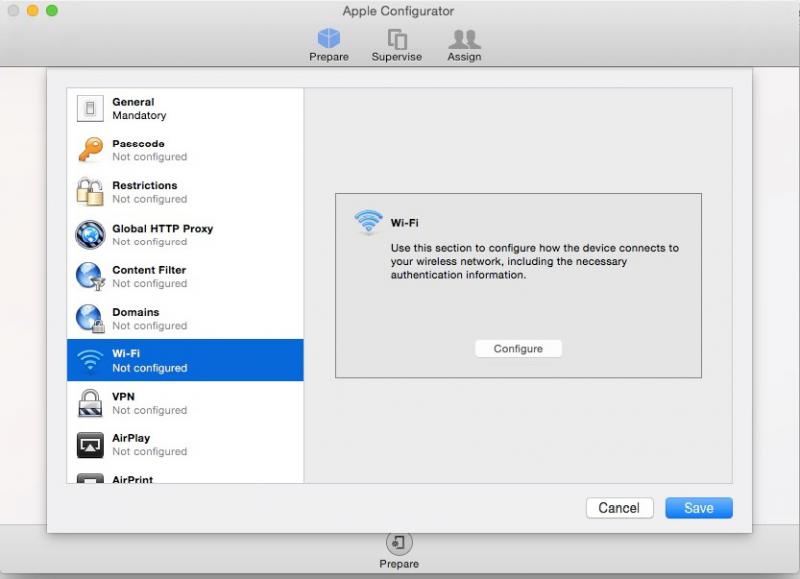Select the Global HTTP Proxy globe icon
Screen dimensions: 800x579
point(90,234)
